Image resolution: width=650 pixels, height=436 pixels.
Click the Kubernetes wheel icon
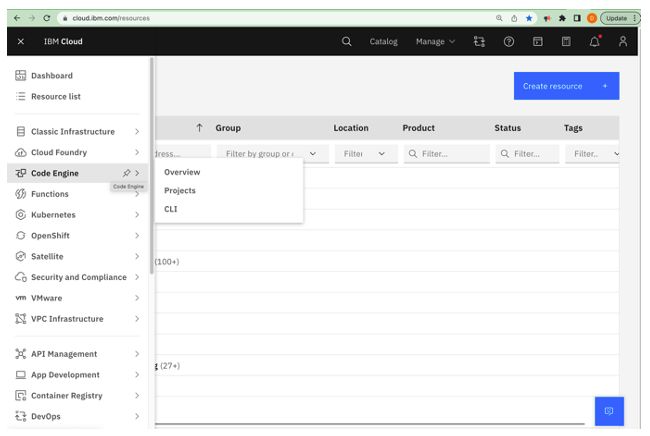click(x=20, y=215)
